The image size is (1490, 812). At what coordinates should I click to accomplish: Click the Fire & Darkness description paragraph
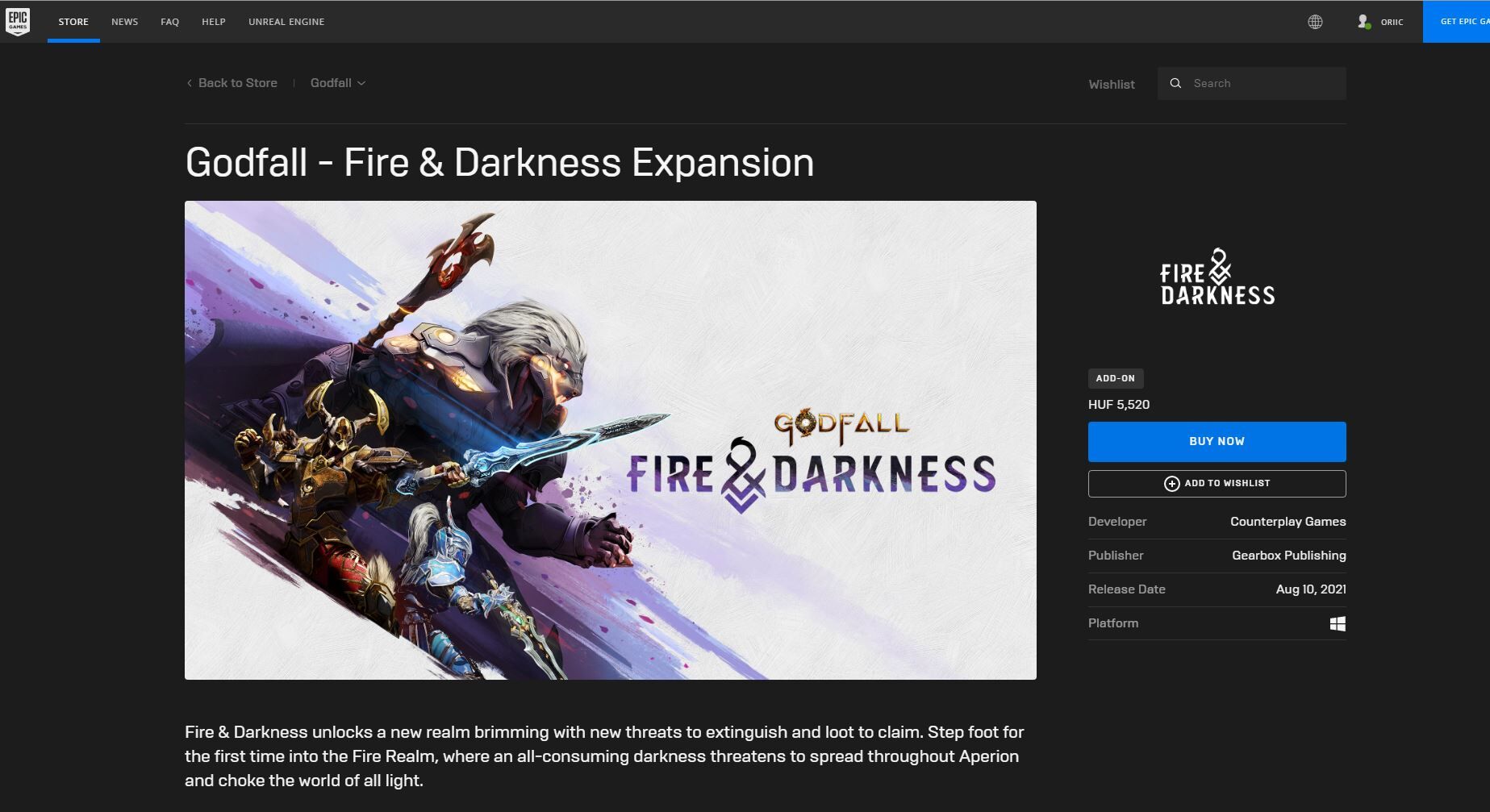(x=604, y=756)
